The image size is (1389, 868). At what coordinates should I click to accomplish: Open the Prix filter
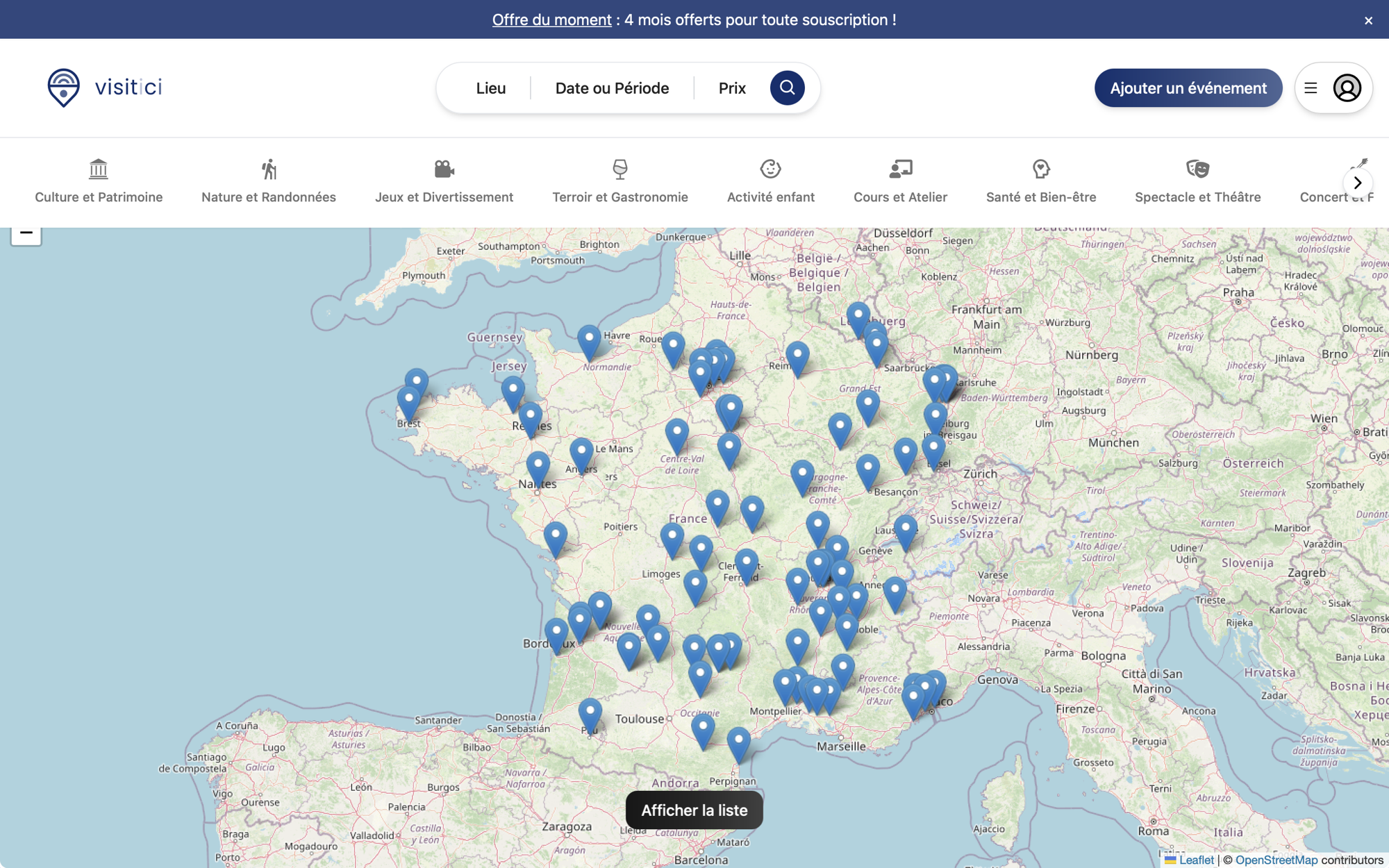pyautogui.click(x=731, y=87)
